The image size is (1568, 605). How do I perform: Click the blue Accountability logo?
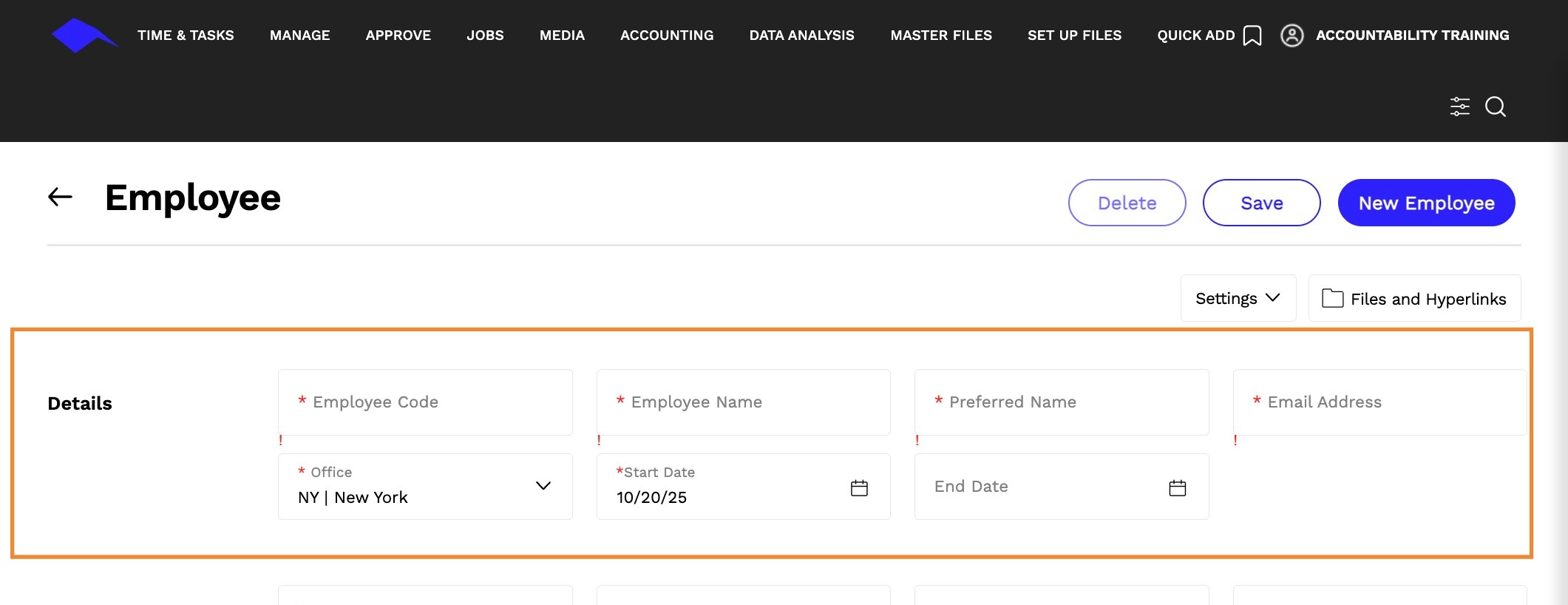point(84,36)
